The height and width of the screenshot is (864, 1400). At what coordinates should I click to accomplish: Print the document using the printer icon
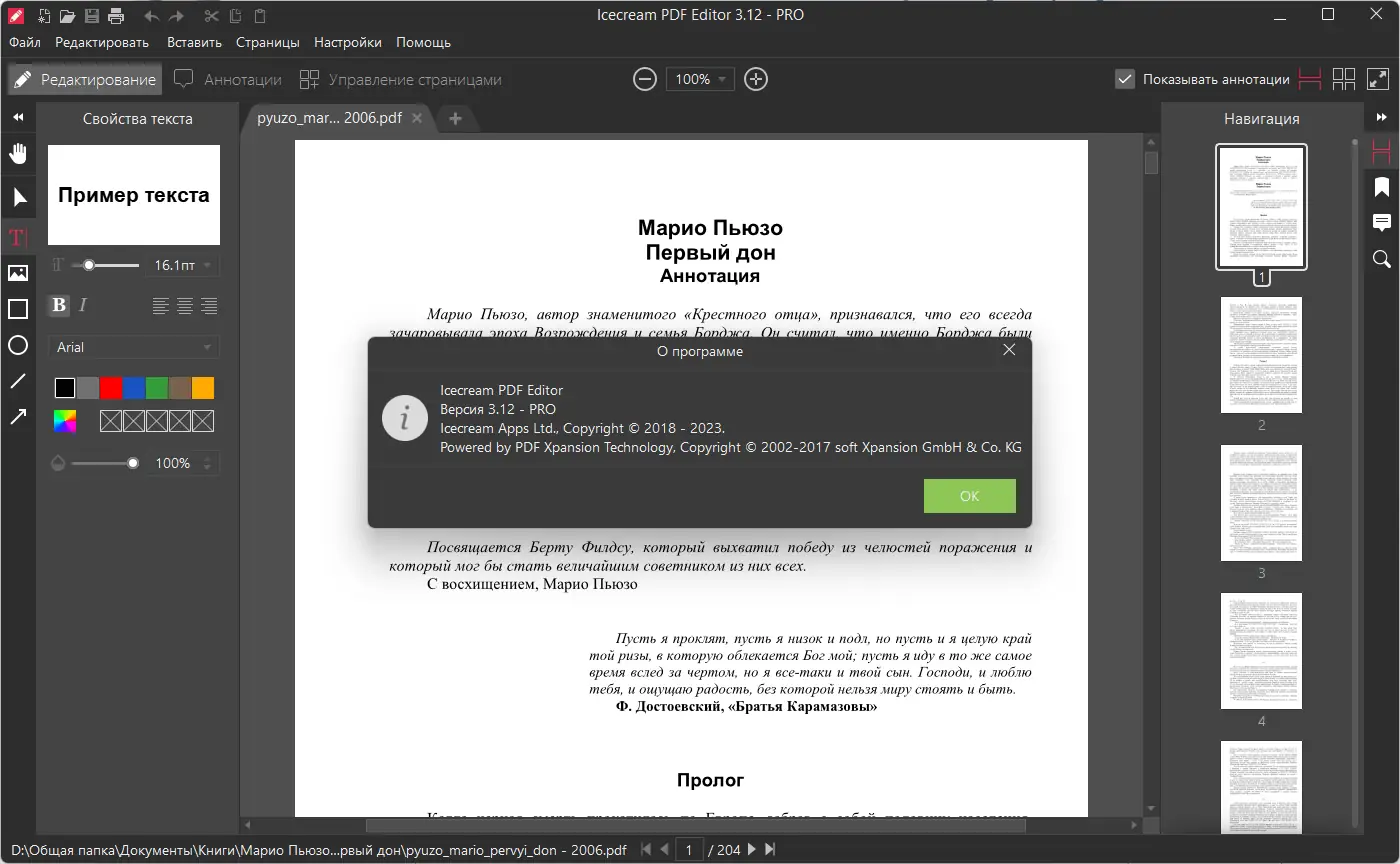point(116,15)
